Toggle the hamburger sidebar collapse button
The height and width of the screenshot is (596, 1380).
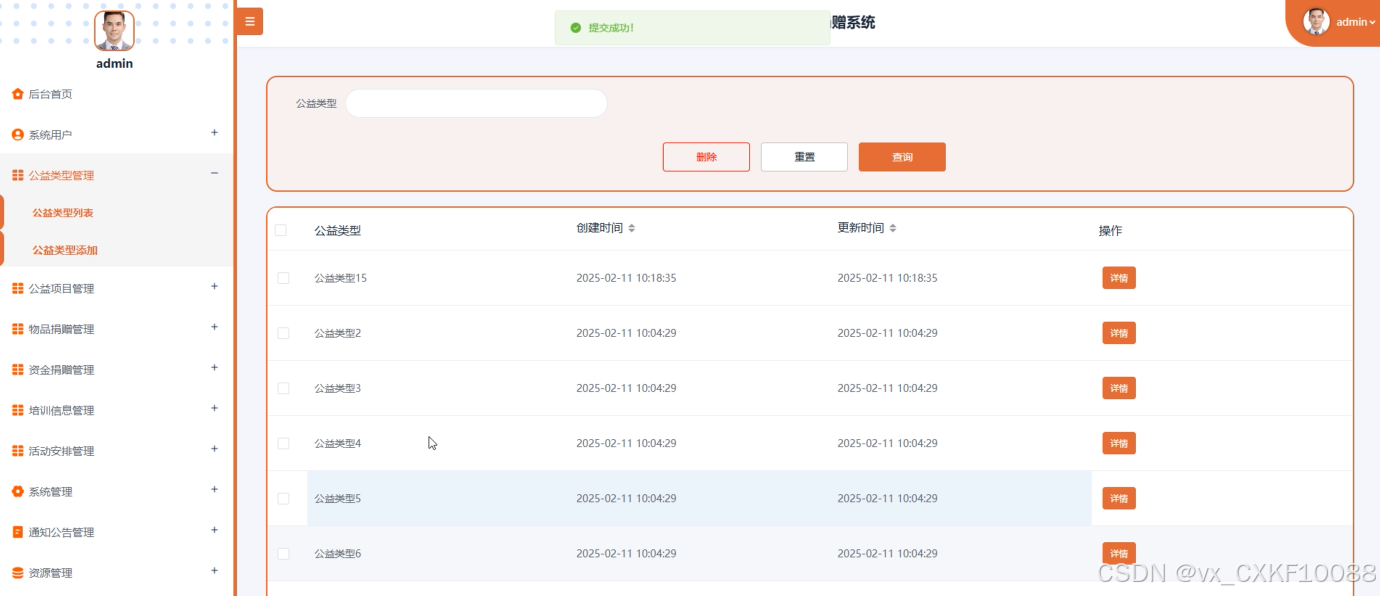[250, 21]
